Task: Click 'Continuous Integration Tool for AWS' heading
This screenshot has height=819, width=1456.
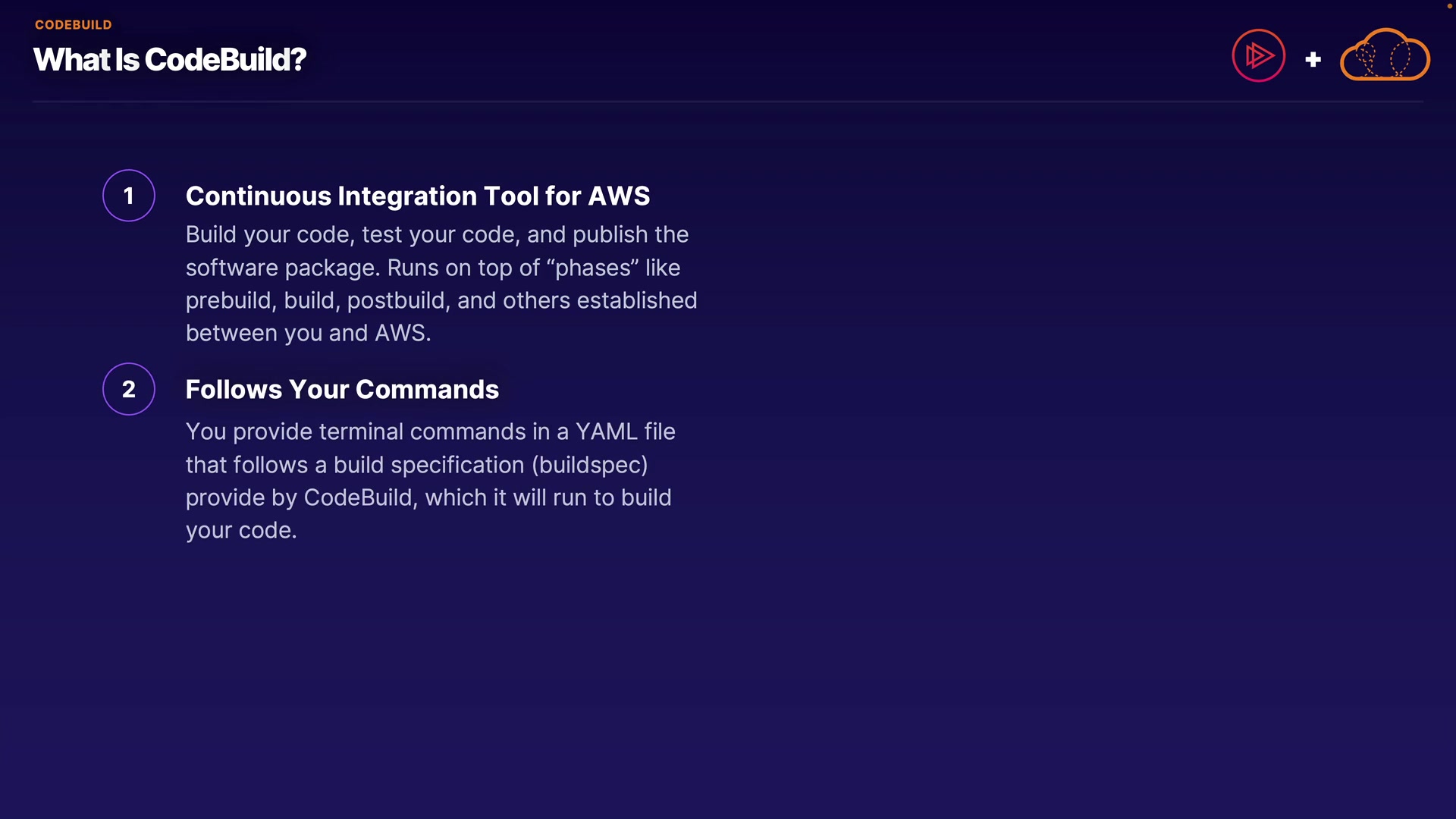Action: click(417, 196)
